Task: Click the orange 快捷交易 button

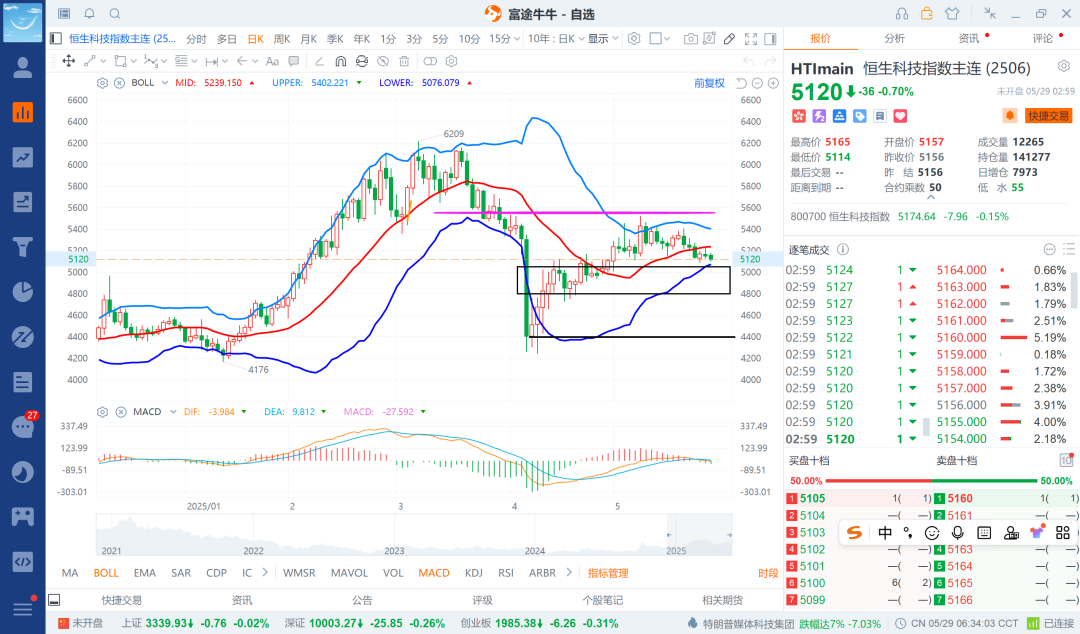Action: tap(1048, 116)
